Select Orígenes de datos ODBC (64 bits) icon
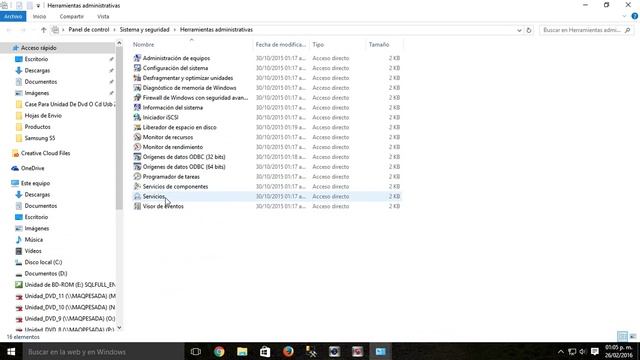The image size is (640, 360). (x=137, y=167)
